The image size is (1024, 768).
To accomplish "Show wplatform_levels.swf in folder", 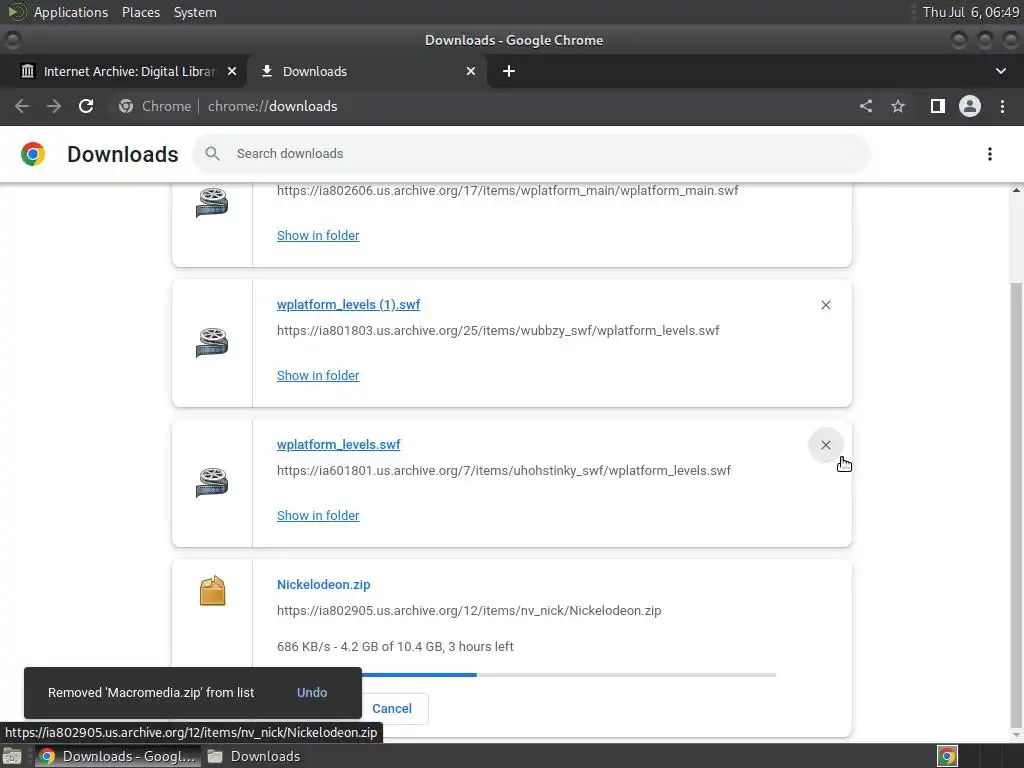I will 318,515.
